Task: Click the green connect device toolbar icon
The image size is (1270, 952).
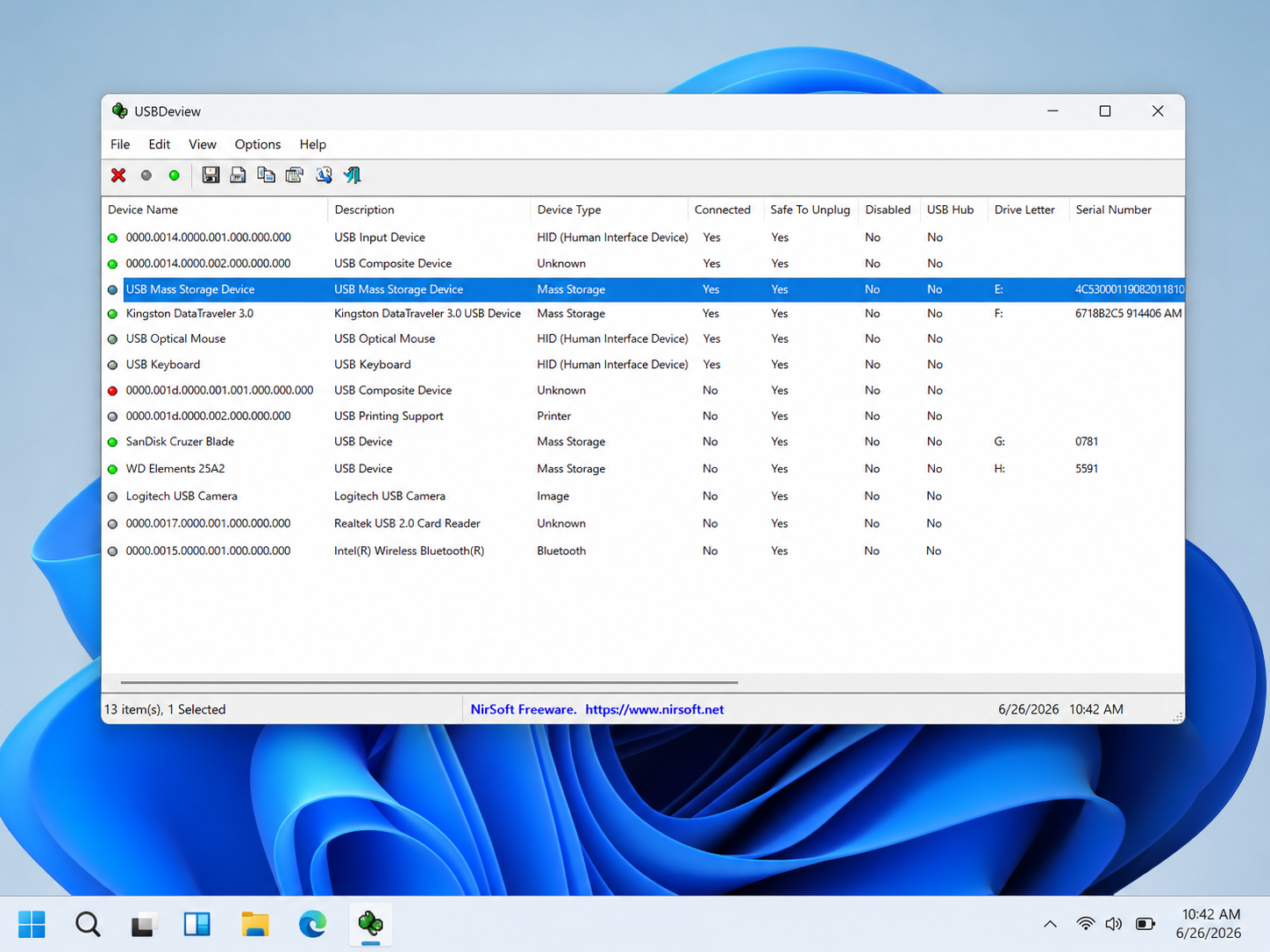Action: [175, 175]
